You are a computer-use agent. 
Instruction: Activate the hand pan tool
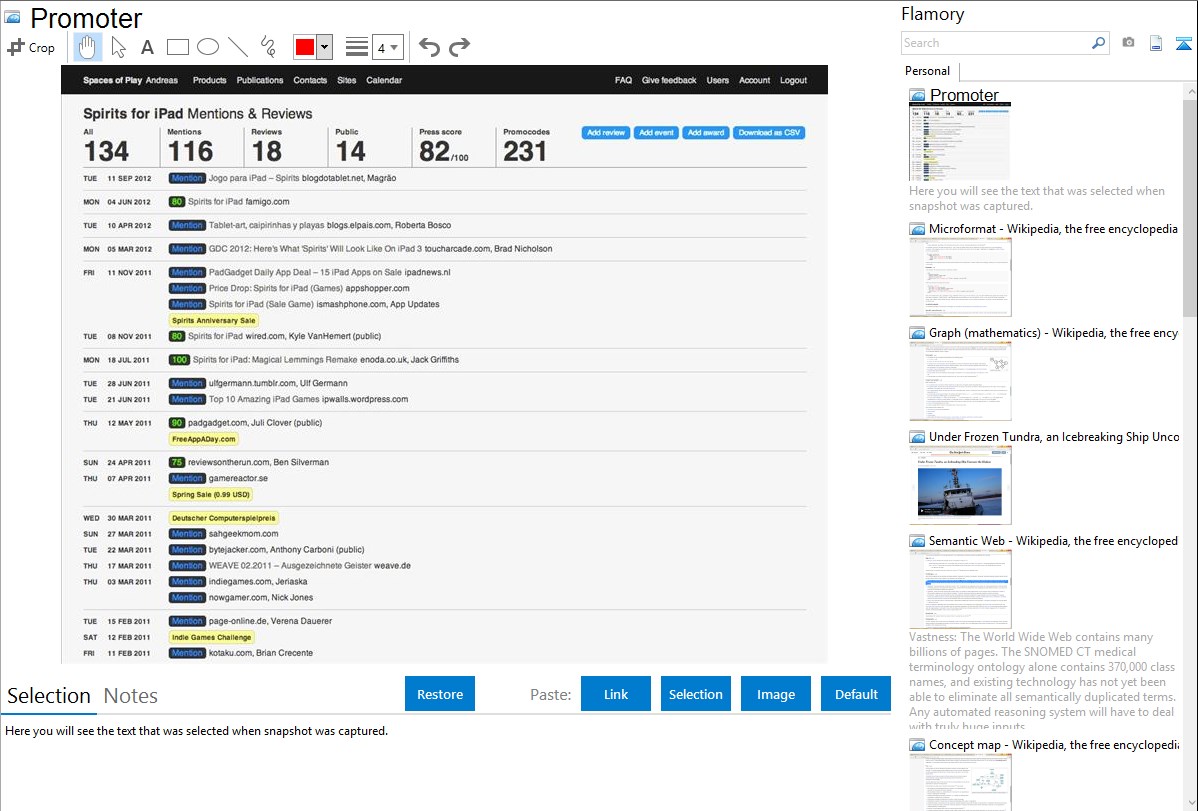pyautogui.click(x=87, y=47)
